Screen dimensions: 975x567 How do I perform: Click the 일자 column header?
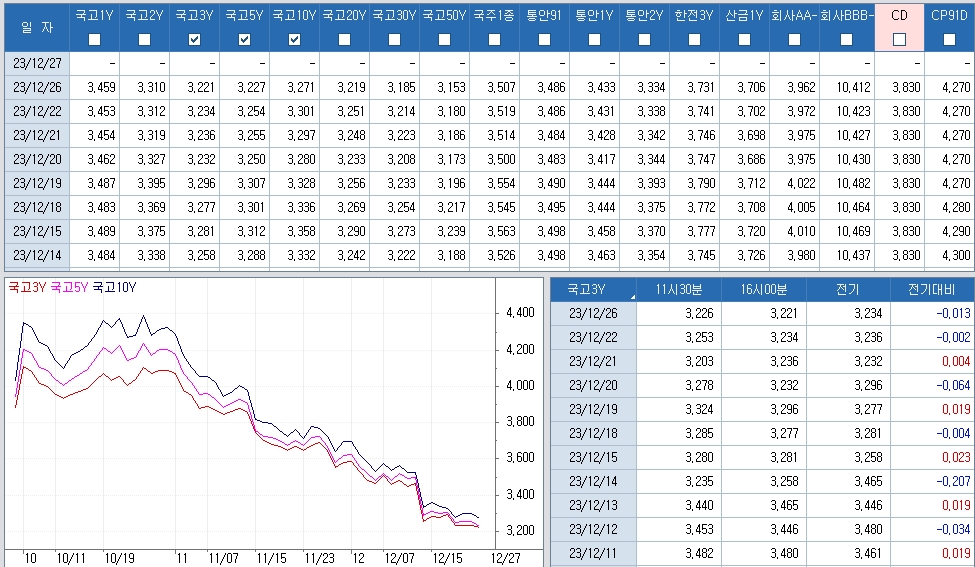click(37, 27)
